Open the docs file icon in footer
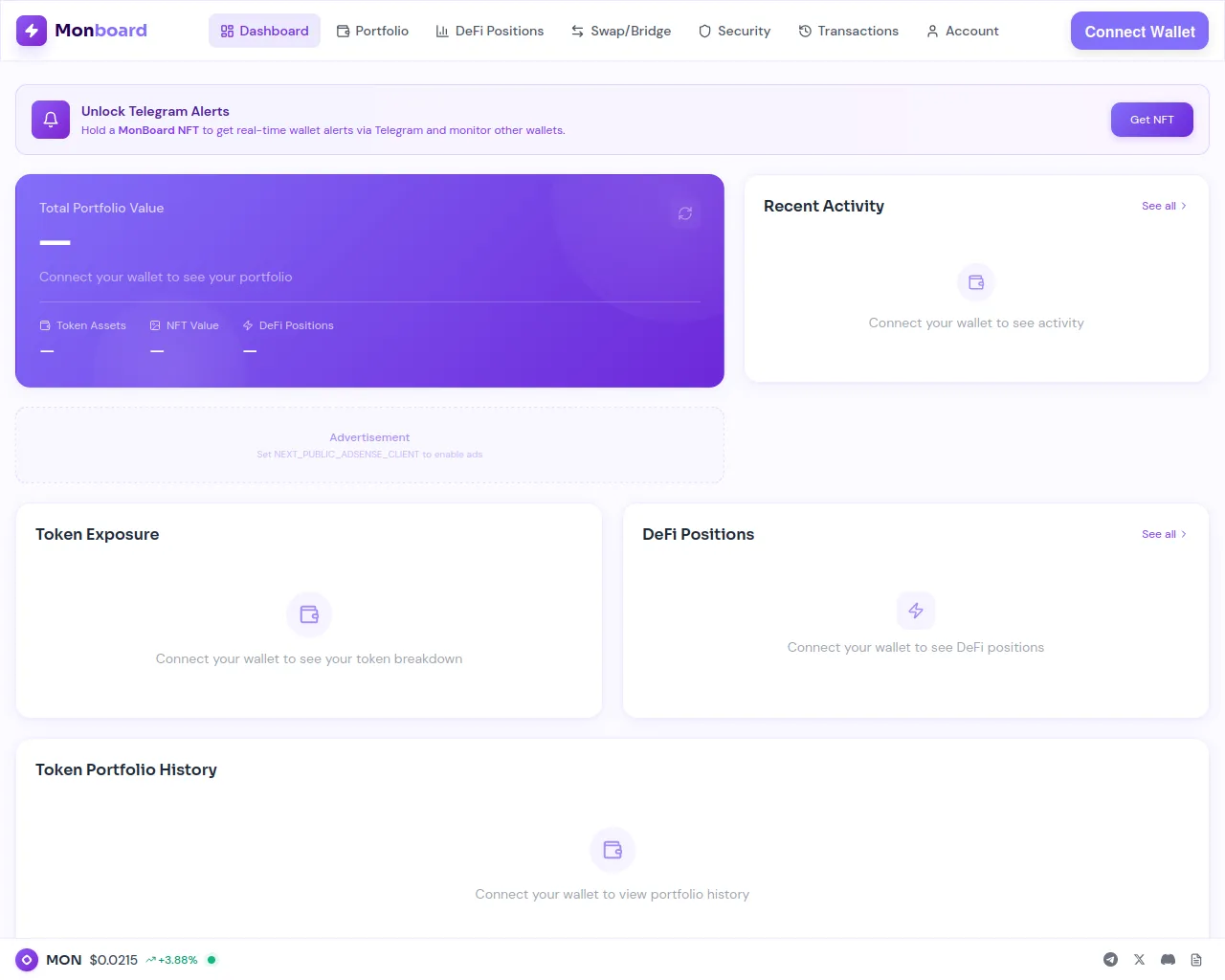Image resolution: width=1225 pixels, height=980 pixels. (1196, 960)
